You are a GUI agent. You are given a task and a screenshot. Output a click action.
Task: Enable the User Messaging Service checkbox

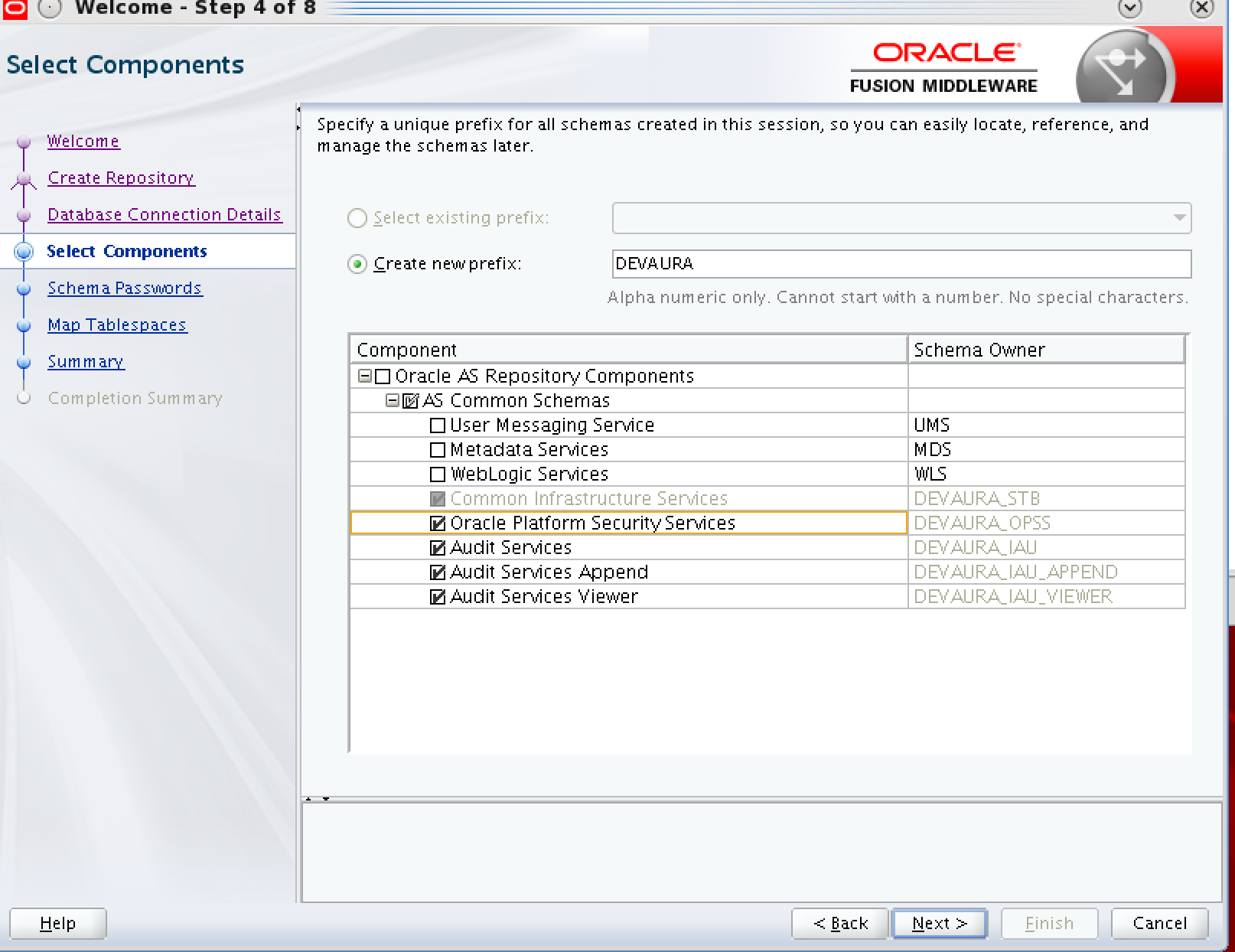tap(438, 425)
